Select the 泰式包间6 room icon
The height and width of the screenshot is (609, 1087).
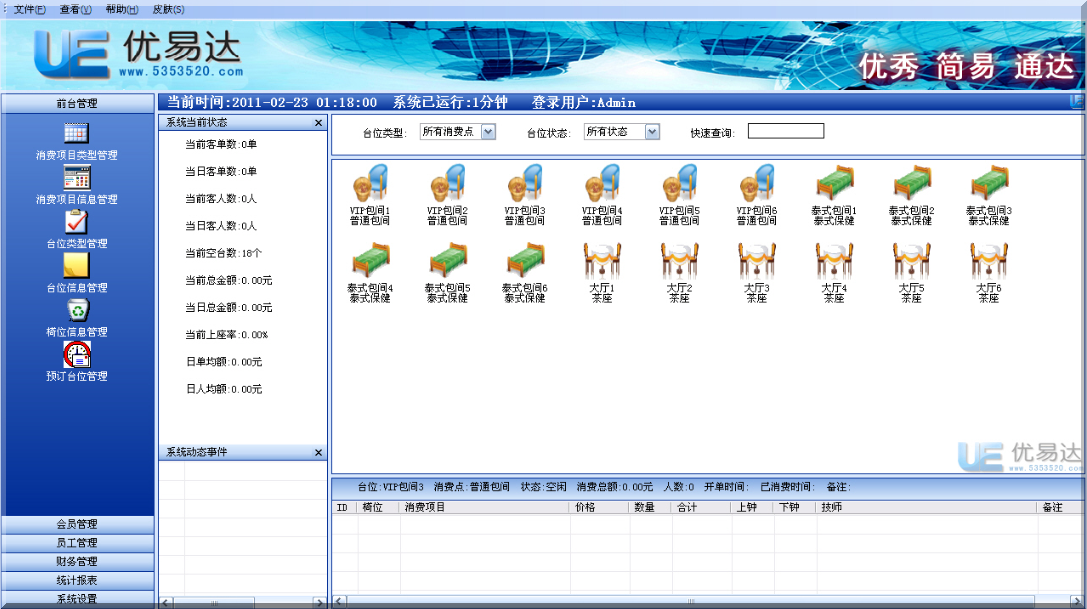click(525, 262)
